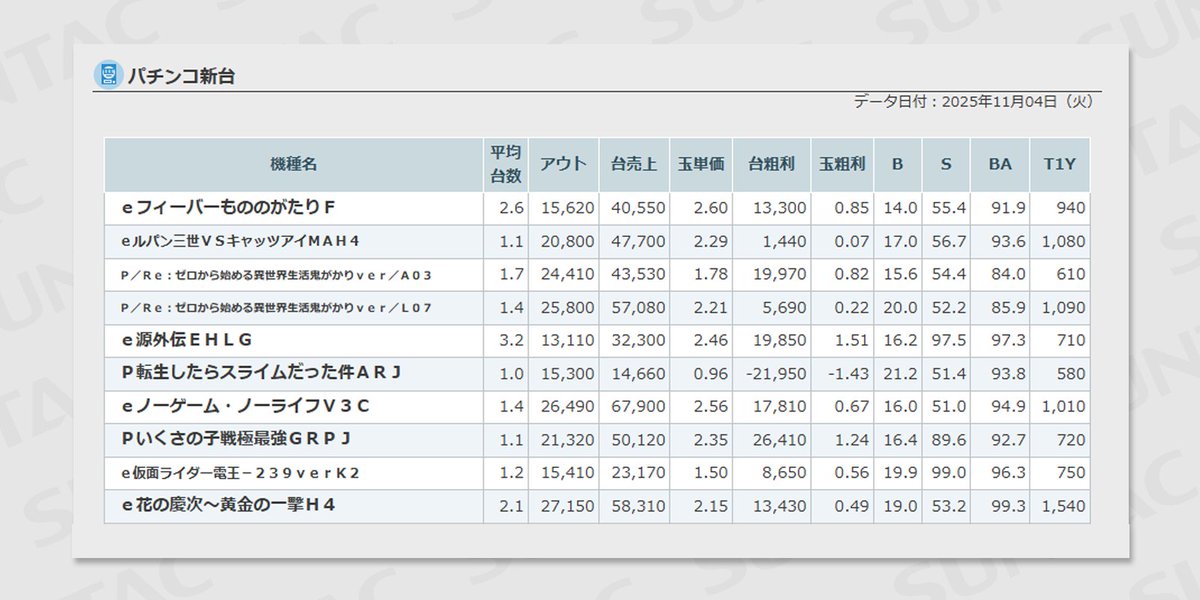1200x600 pixels.
Task: Click 玉粗利 value 1.51
Action: point(851,340)
